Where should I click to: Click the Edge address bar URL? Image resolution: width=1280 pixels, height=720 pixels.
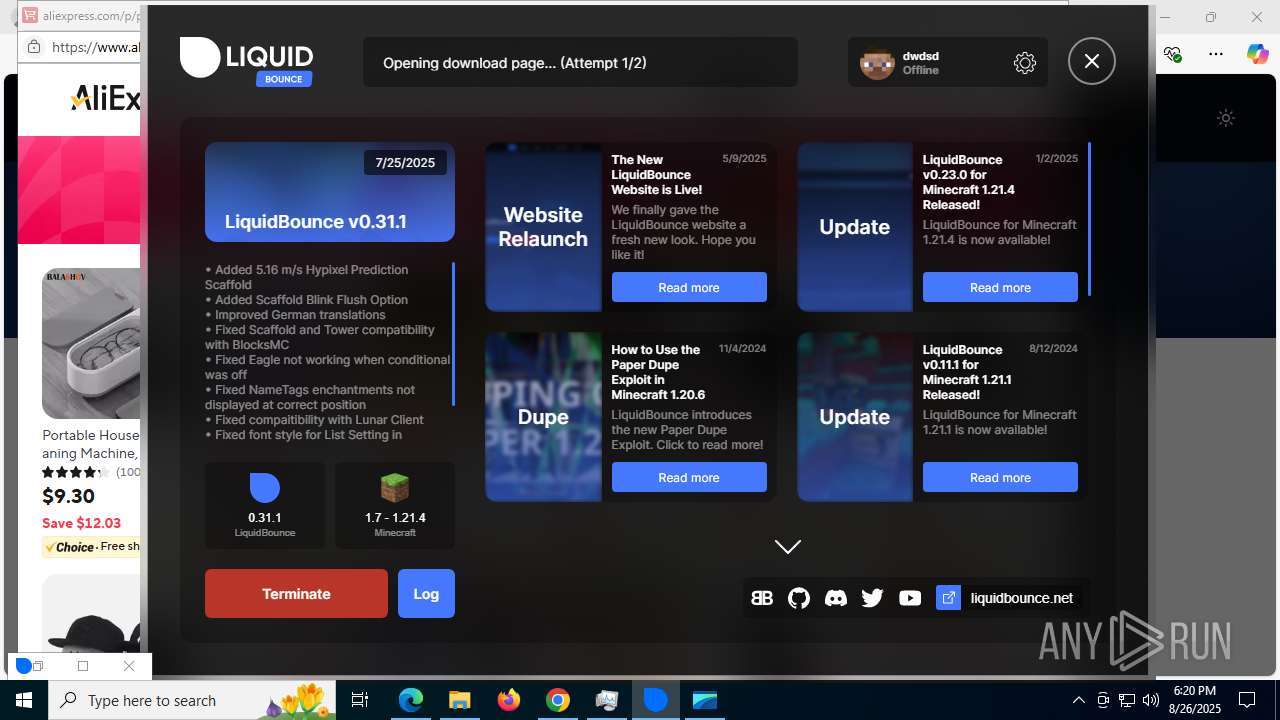point(95,47)
